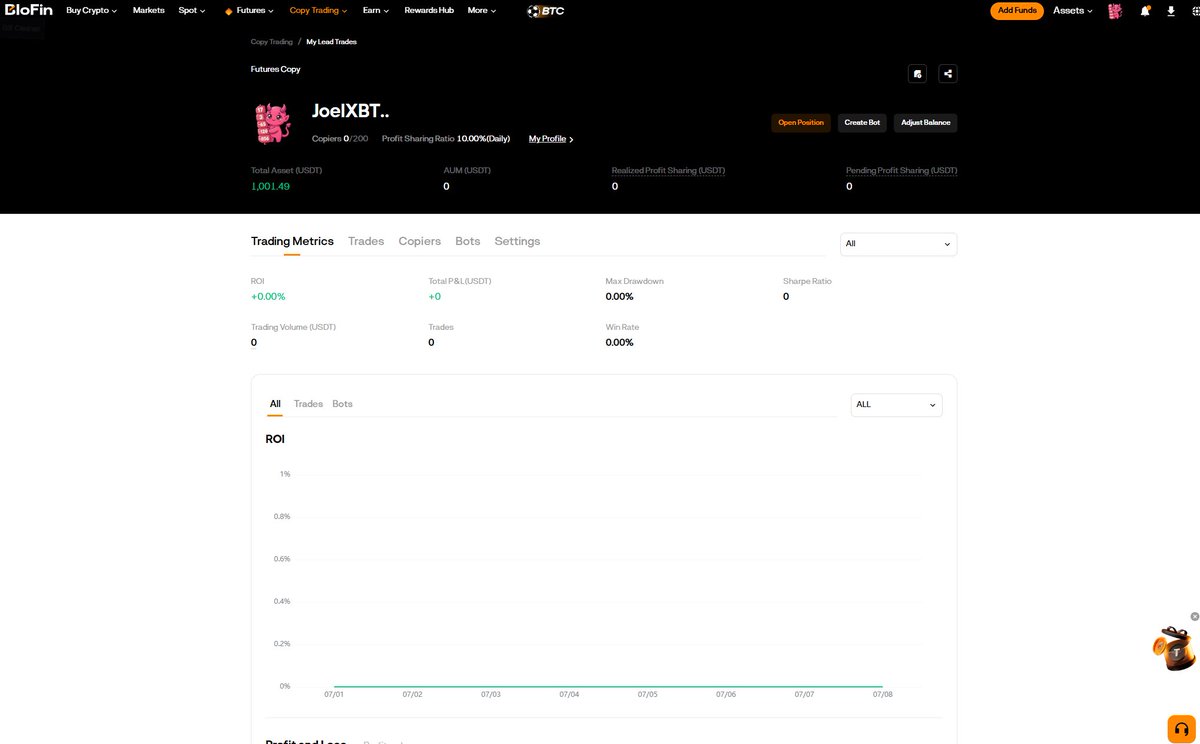The height and width of the screenshot is (744, 1200).
Task: Expand the Spot menu
Action: (x=192, y=10)
